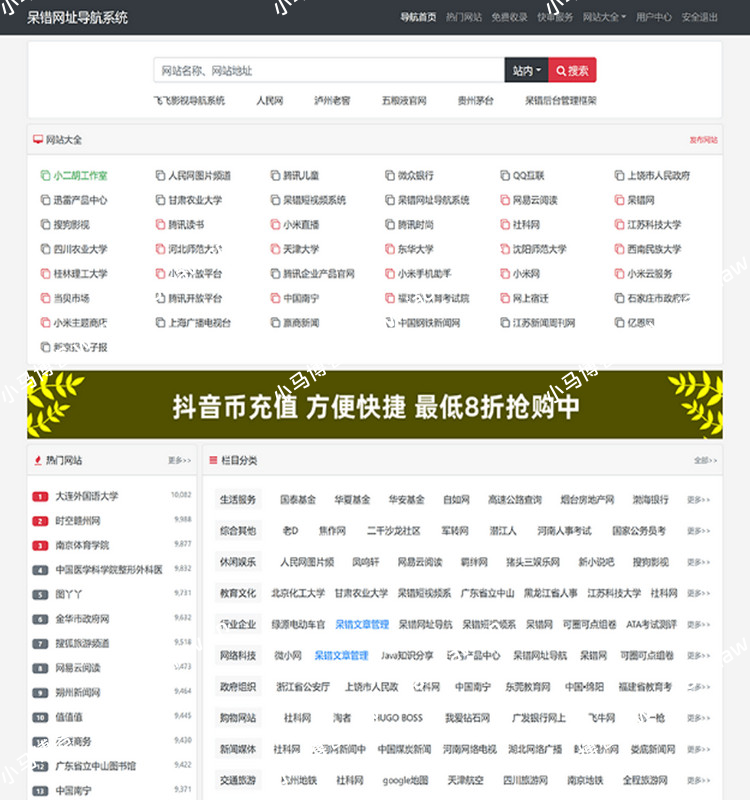Focus the 网站名称、网站地址 search field
This screenshot has height=800, width=750.
328,70
